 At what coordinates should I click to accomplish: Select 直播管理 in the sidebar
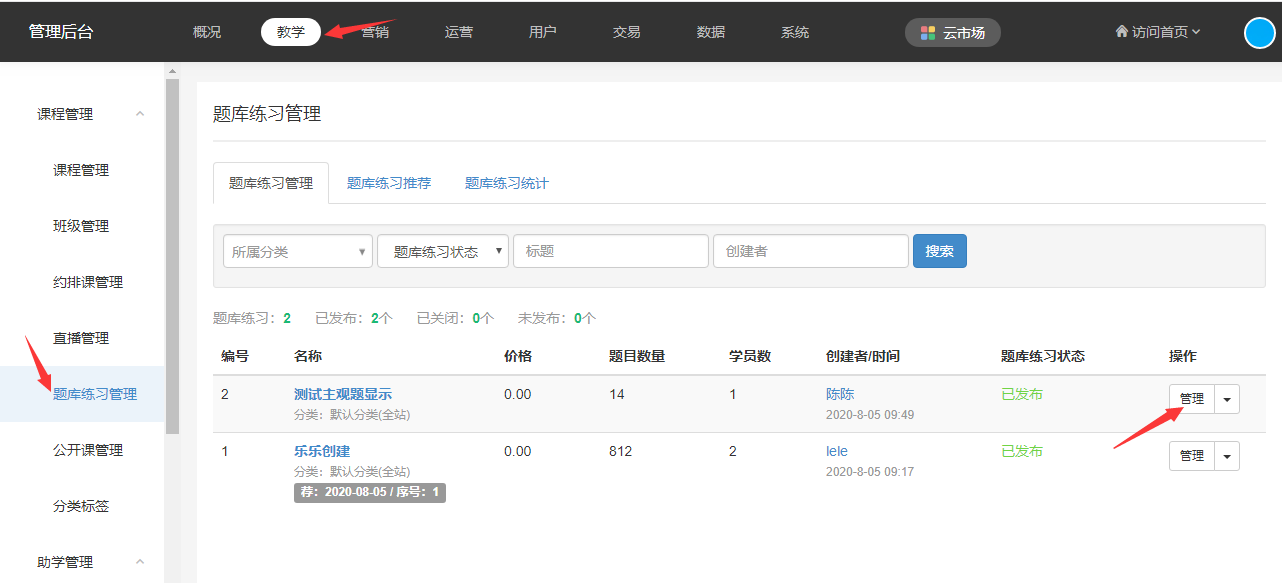[81, 338]
